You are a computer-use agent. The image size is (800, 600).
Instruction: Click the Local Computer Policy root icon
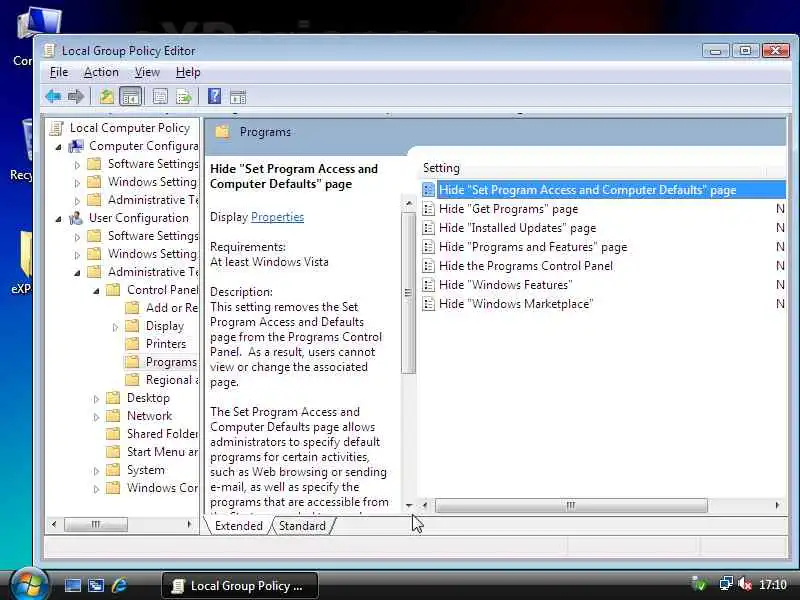57,128
